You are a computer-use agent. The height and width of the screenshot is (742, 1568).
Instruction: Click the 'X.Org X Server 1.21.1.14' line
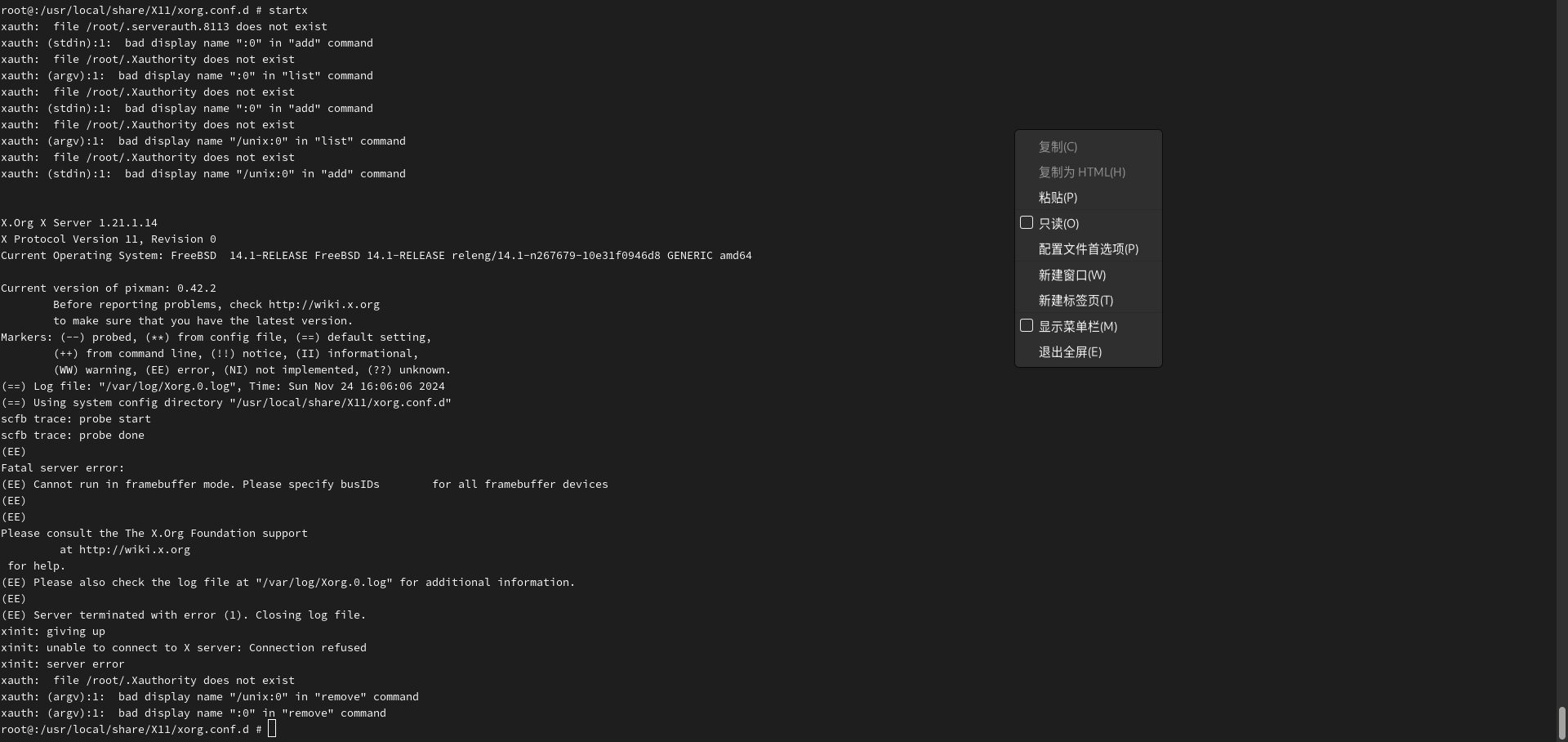click(79, 223)
